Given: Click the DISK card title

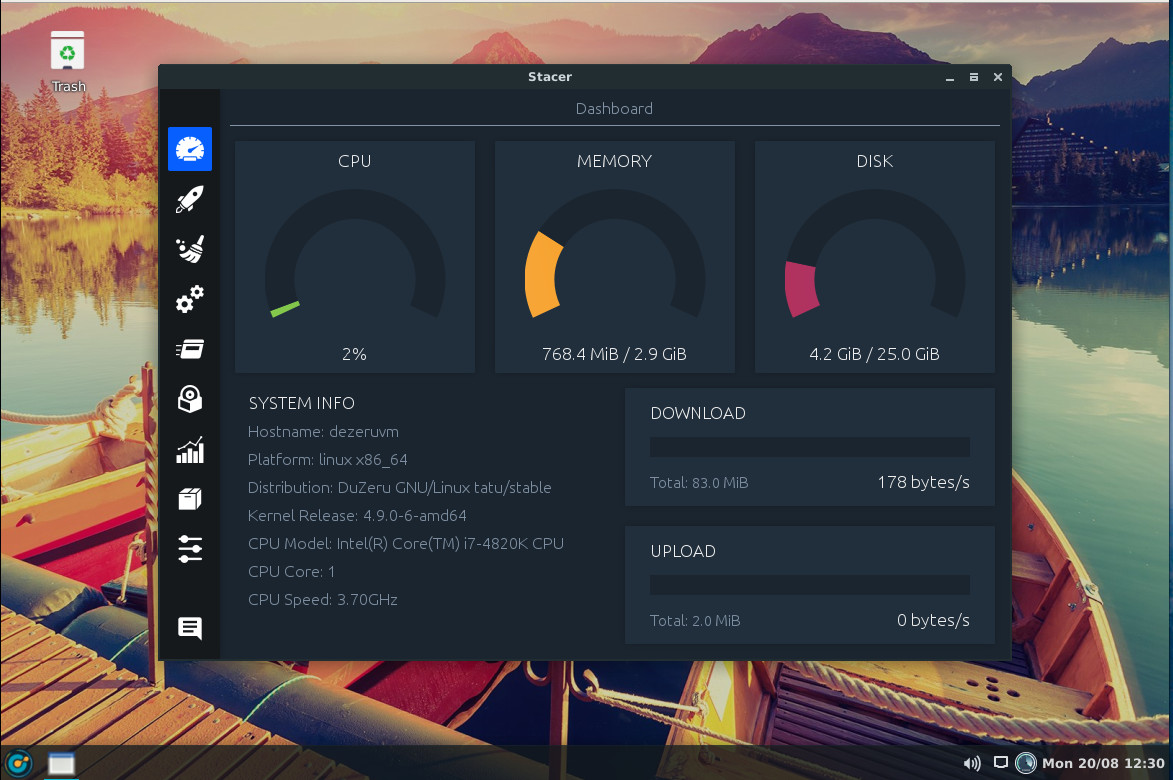Looking at the screenshot, I should (875, 161).
